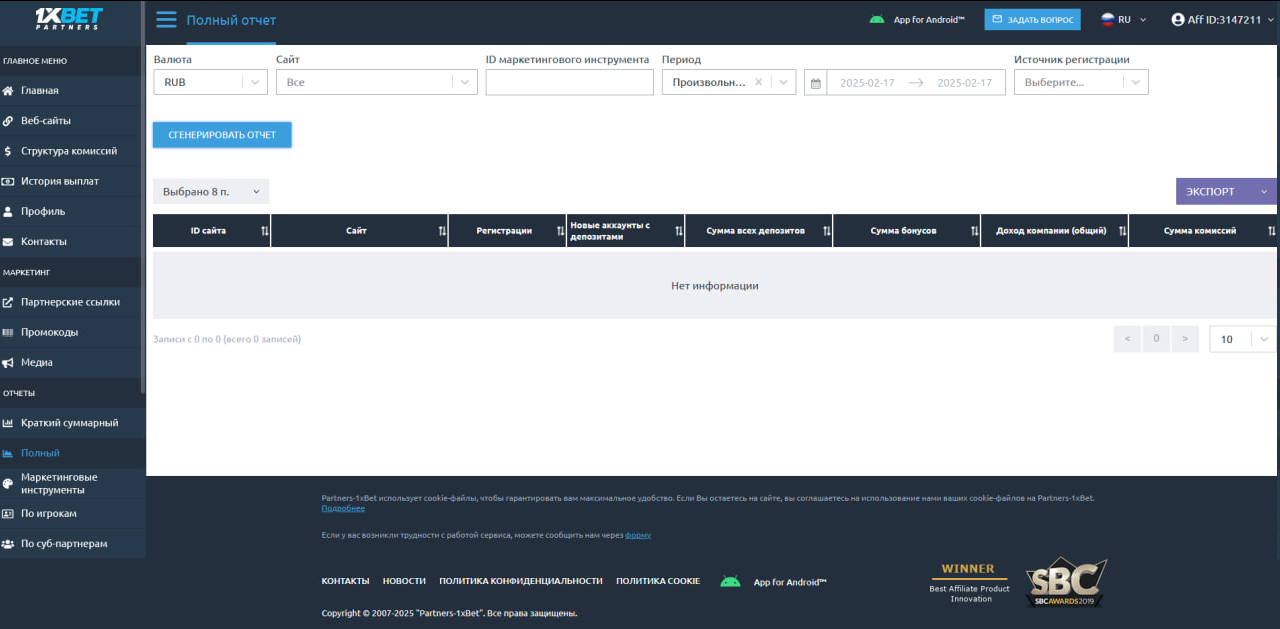Screen dimensions: 1280x629
Task: Go to Краткий суммарный report
Action: (69, 423)
